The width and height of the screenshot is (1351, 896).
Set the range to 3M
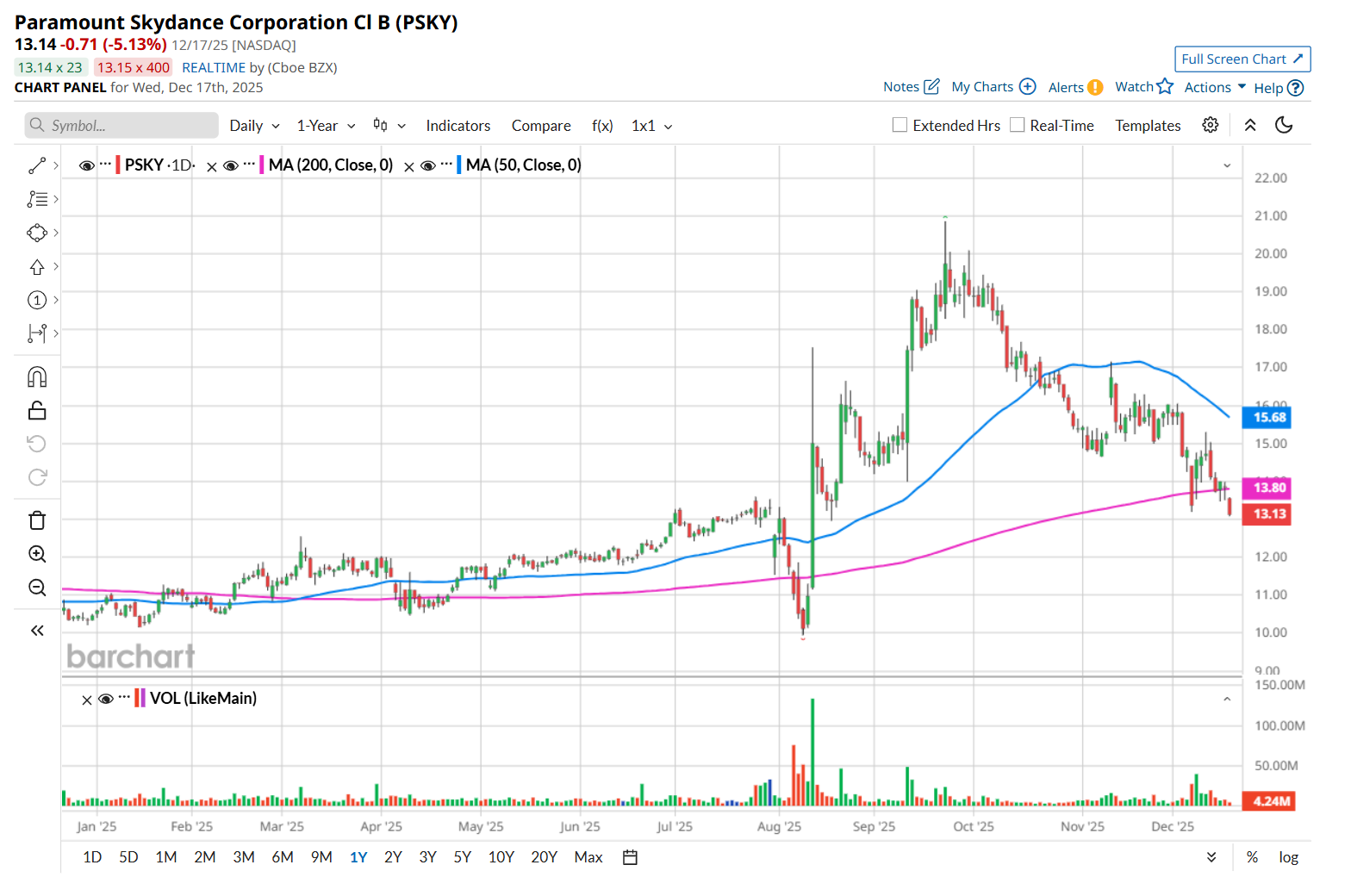point(244,857)
